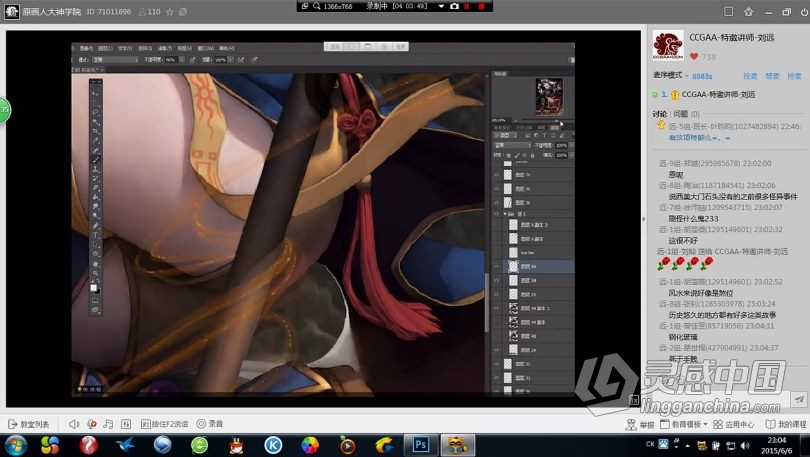Switch to the 问题 (0) tab
810x457 pixels.
click(x=687, y=114)
